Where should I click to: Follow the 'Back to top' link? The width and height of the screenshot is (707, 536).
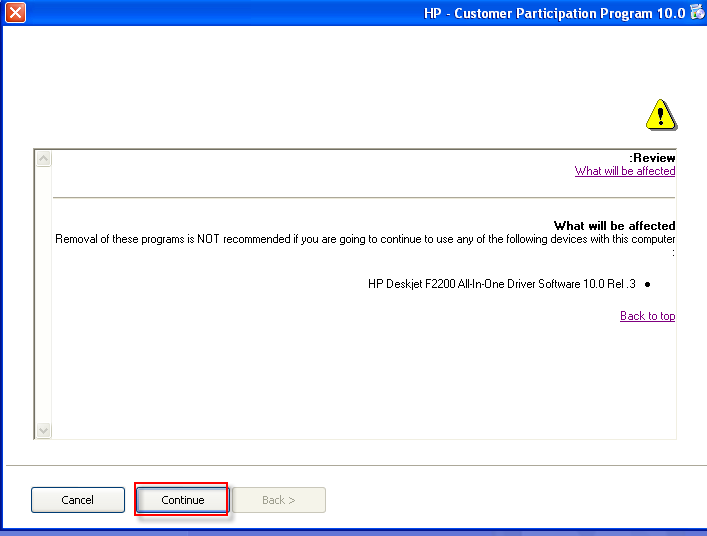click(647, 316)
